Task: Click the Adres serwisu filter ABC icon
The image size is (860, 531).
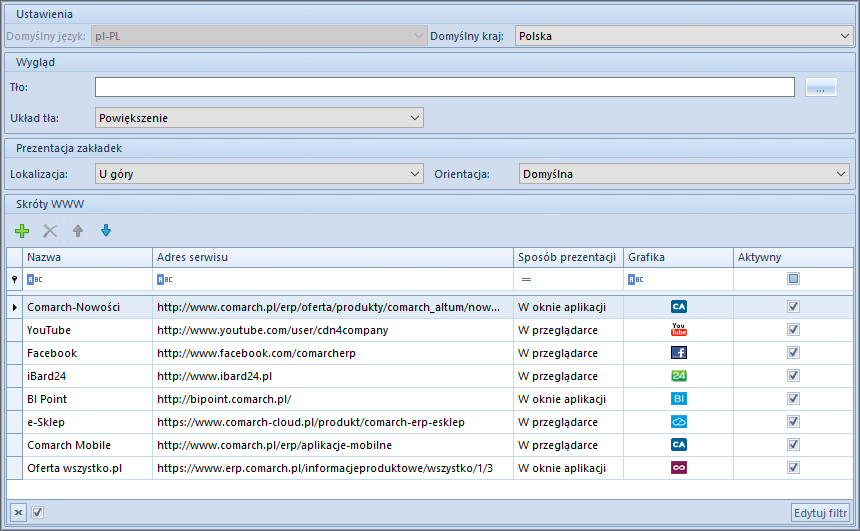Action: click(x=165, y=279)
